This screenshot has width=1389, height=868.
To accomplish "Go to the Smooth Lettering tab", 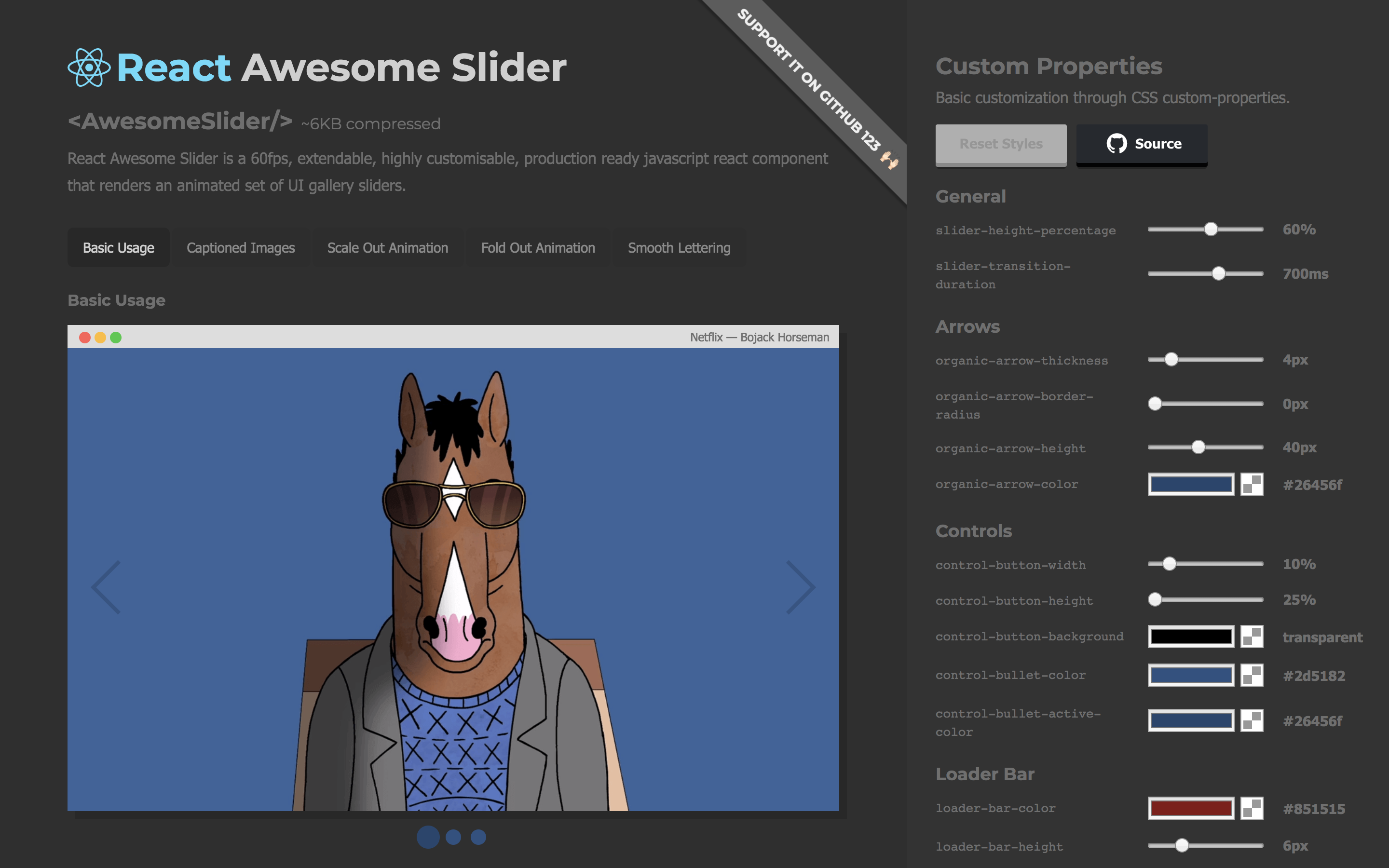I will pos(679,248).
